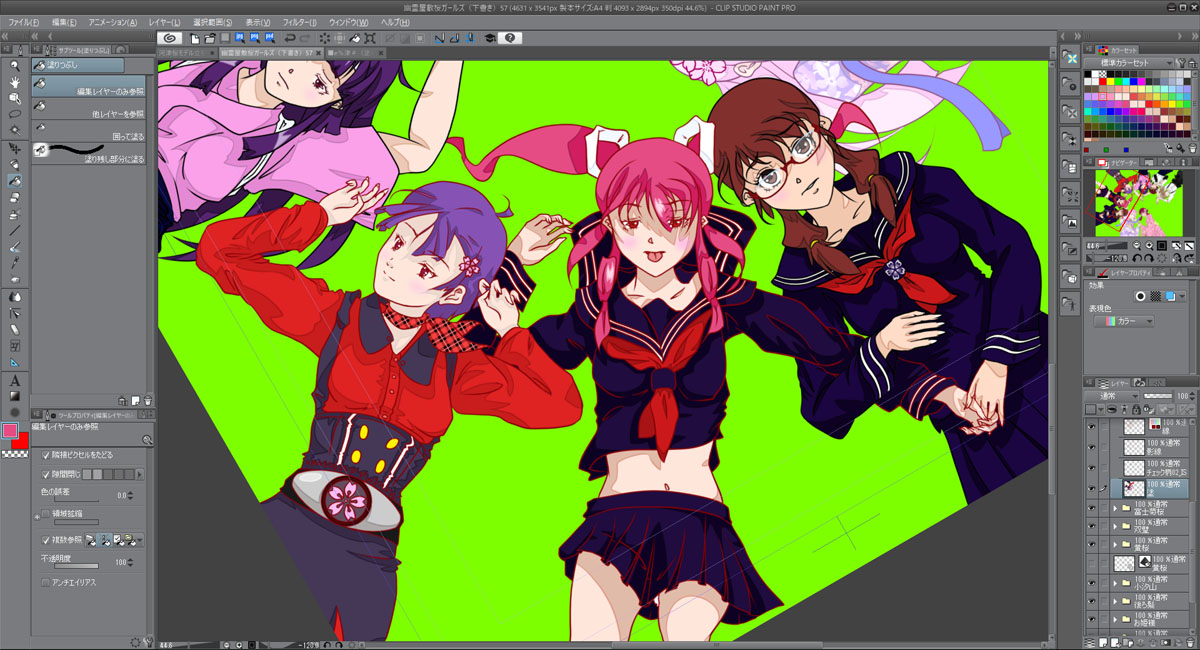The width and height of the screenshot is (1200, 650).
Task: Click the Save document icon in the command bar
Action: (x=225, y=38)
